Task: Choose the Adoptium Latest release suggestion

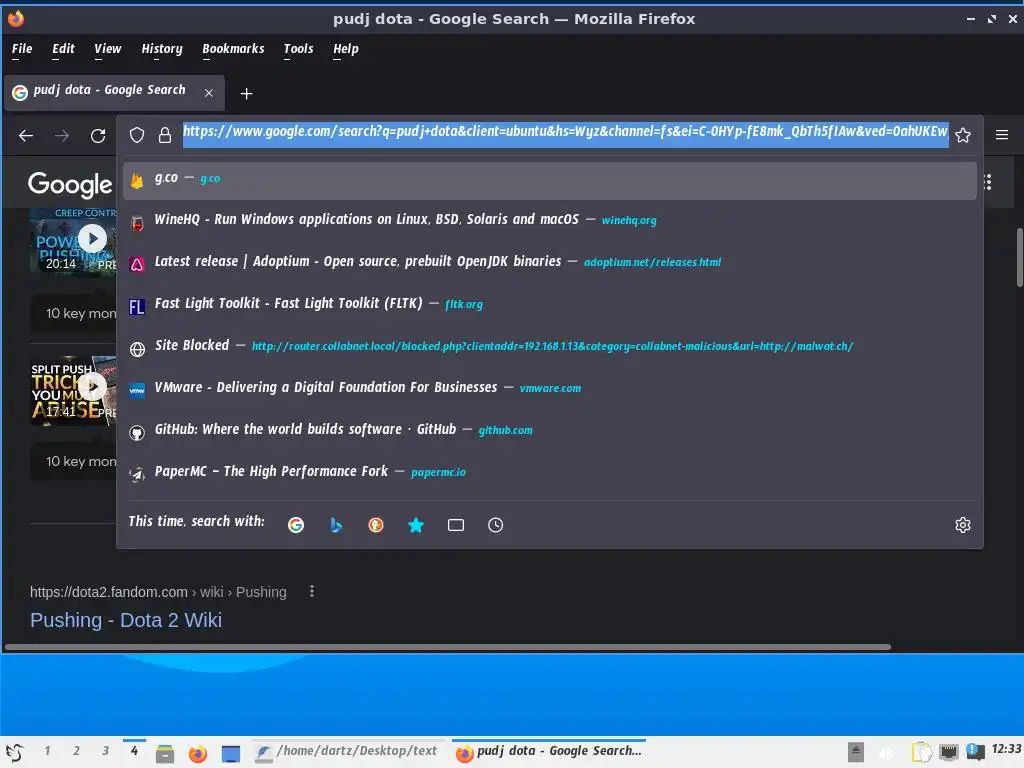Action: (549, 262)
